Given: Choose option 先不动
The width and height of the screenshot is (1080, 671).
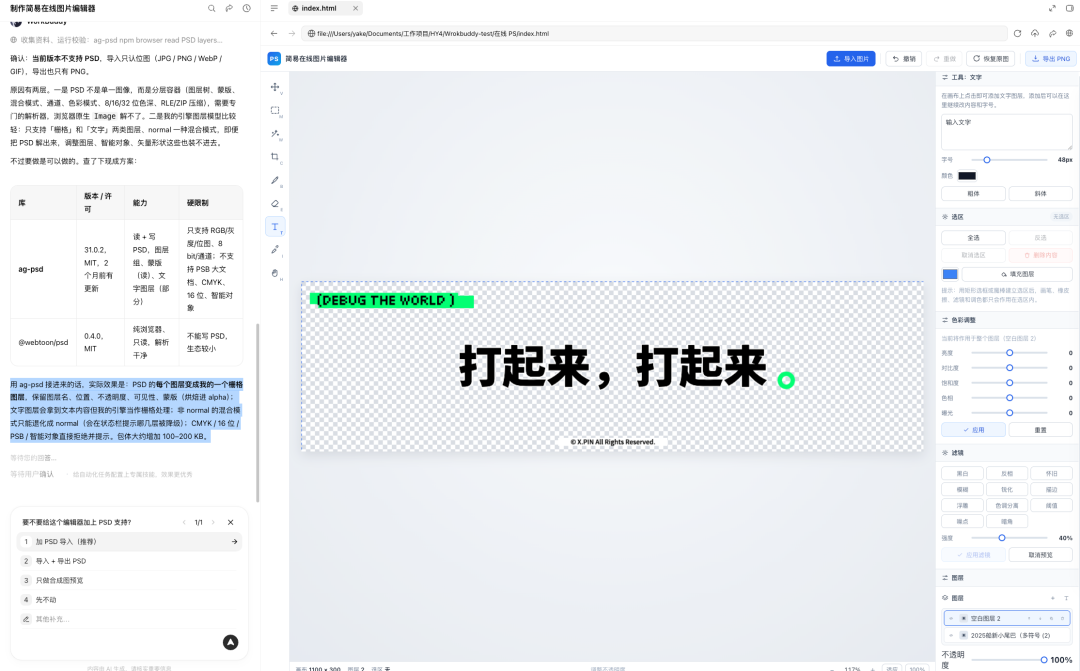Looking at the screenshot, I should point(129,599).
